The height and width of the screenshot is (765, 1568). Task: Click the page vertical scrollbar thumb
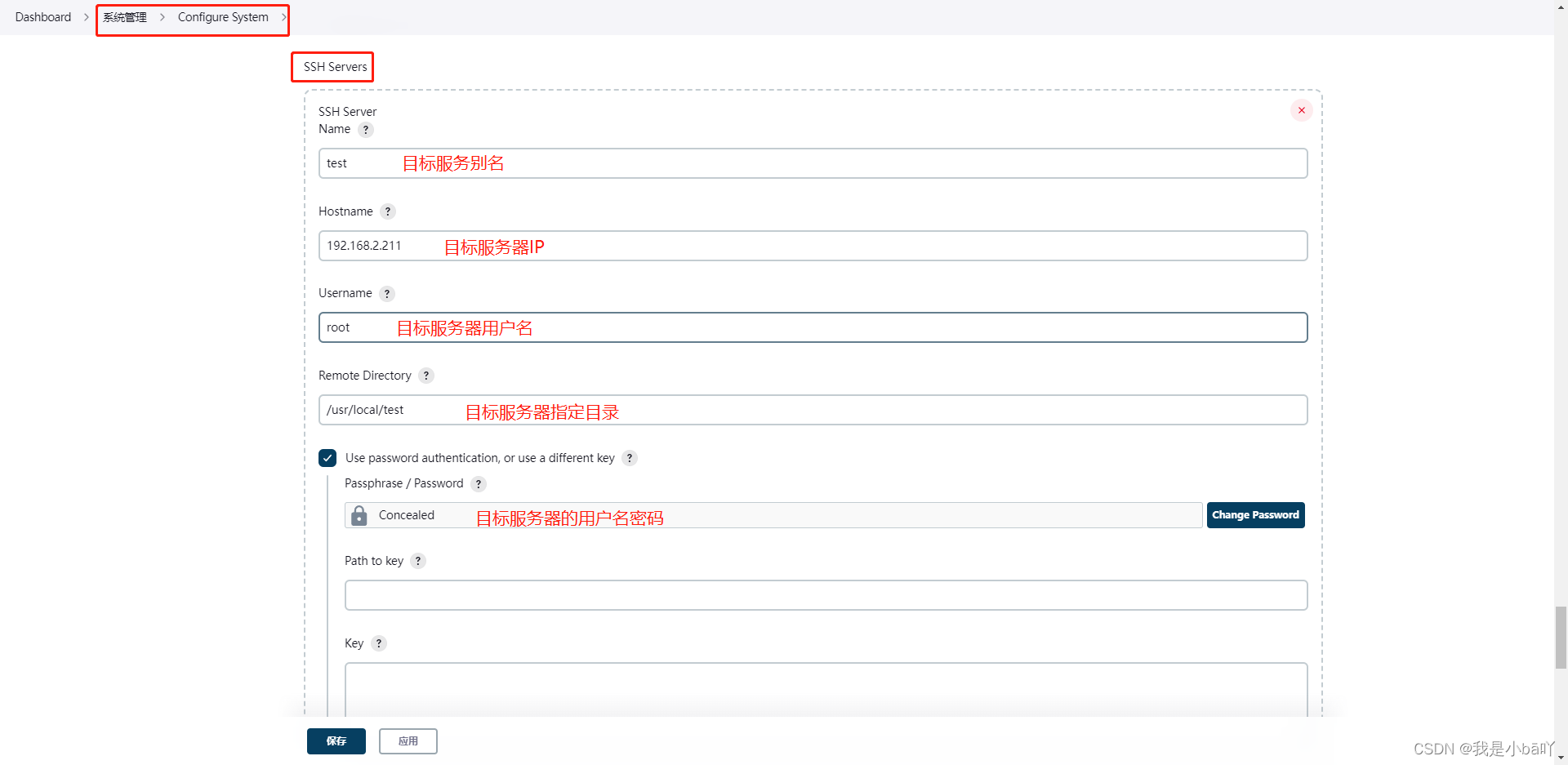tap(1561, 638)
